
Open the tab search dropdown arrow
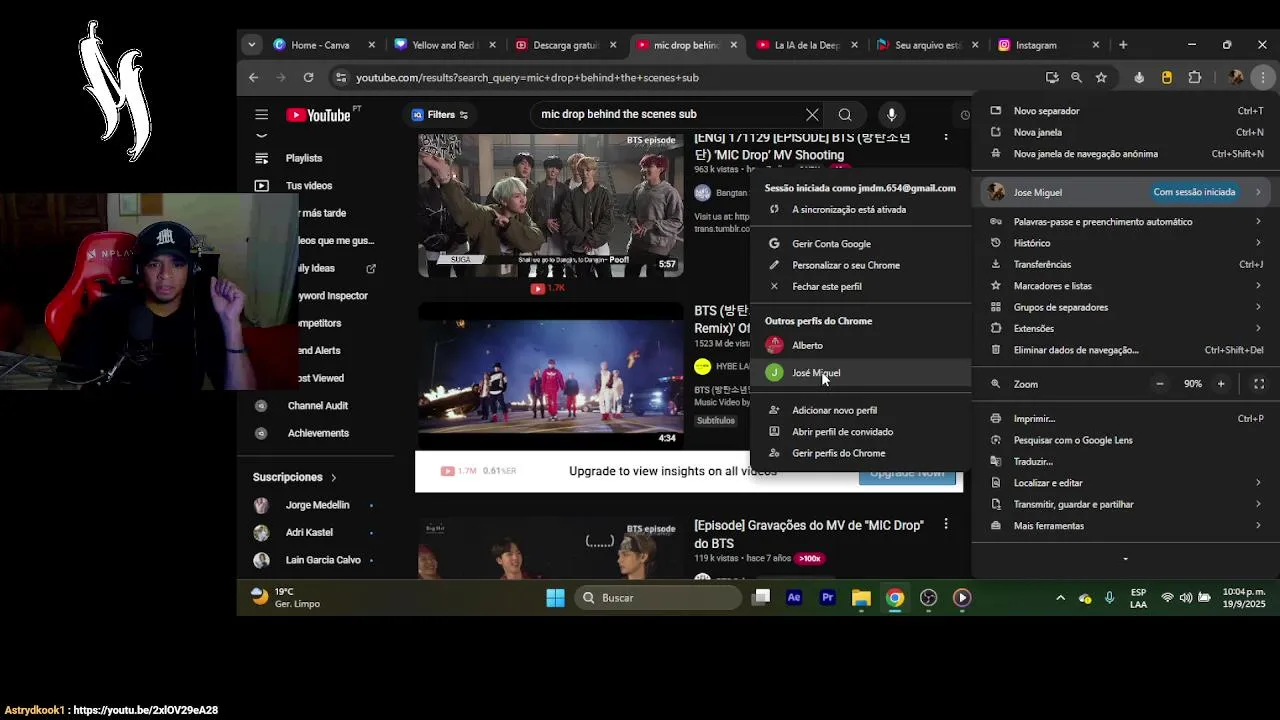pos(252,45)
